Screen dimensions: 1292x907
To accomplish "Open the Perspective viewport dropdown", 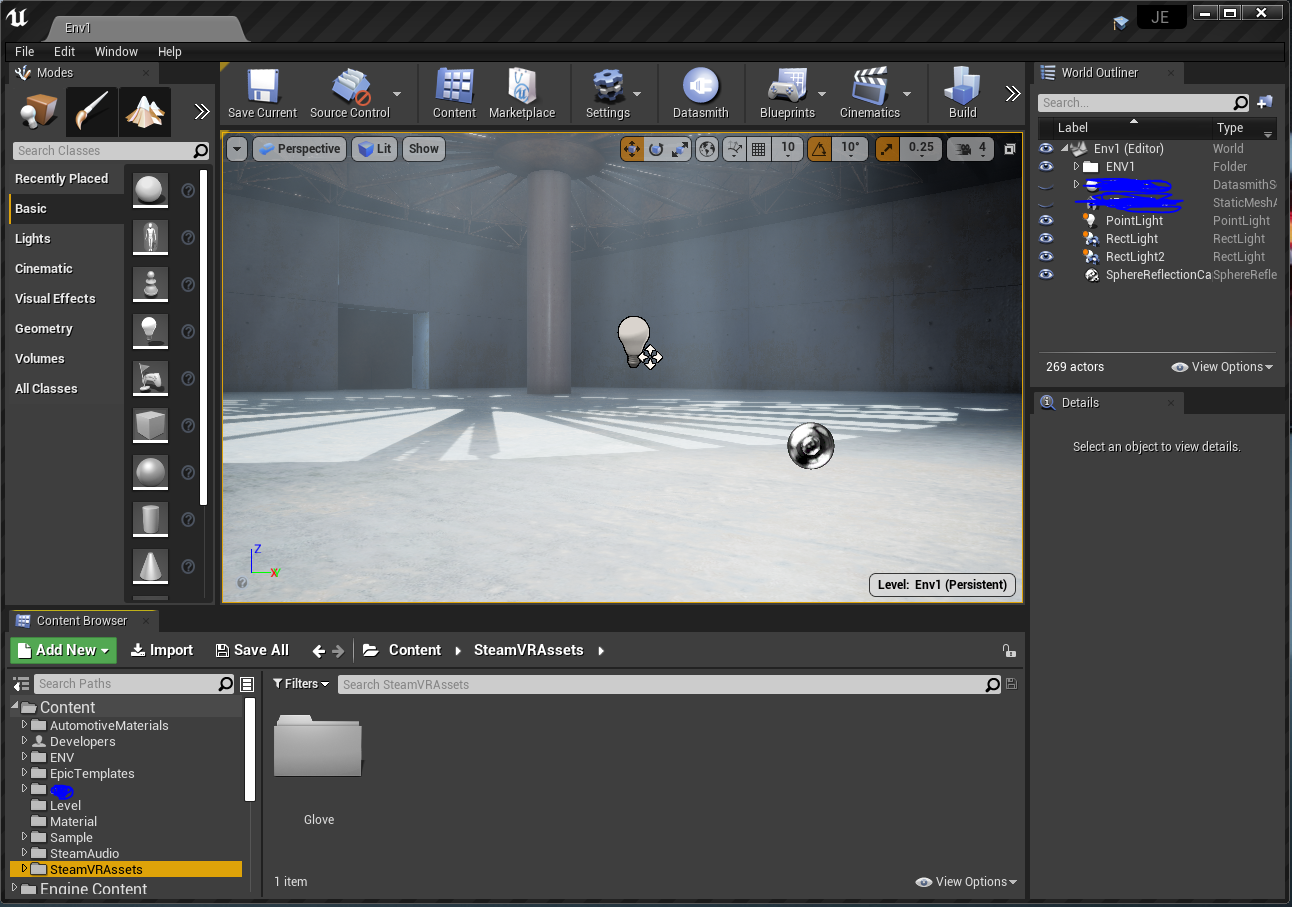I will pos(299,148).
